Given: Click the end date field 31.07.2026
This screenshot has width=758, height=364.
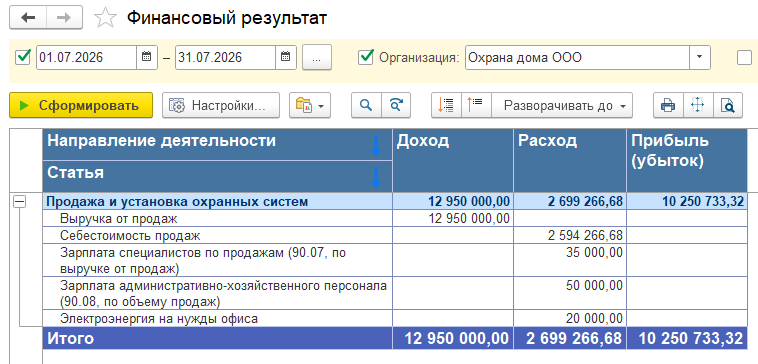Looking at the screenshot, I should pos(225,58).
